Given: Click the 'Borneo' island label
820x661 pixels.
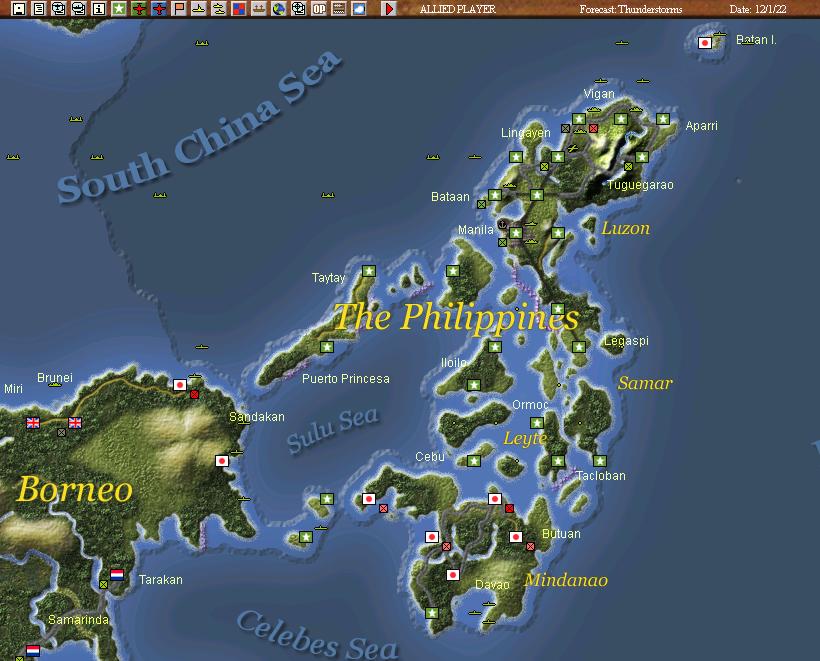Looking at the screenshot, I should [x=74, y=489].
